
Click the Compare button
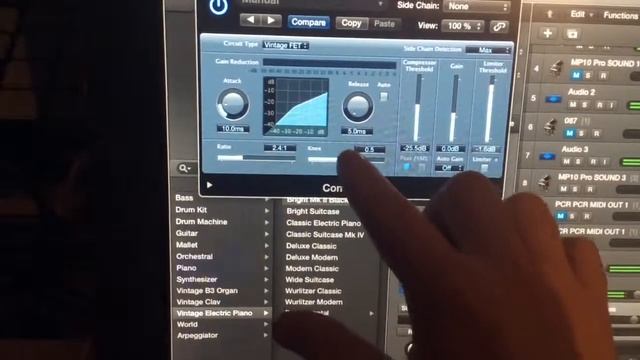308,22
